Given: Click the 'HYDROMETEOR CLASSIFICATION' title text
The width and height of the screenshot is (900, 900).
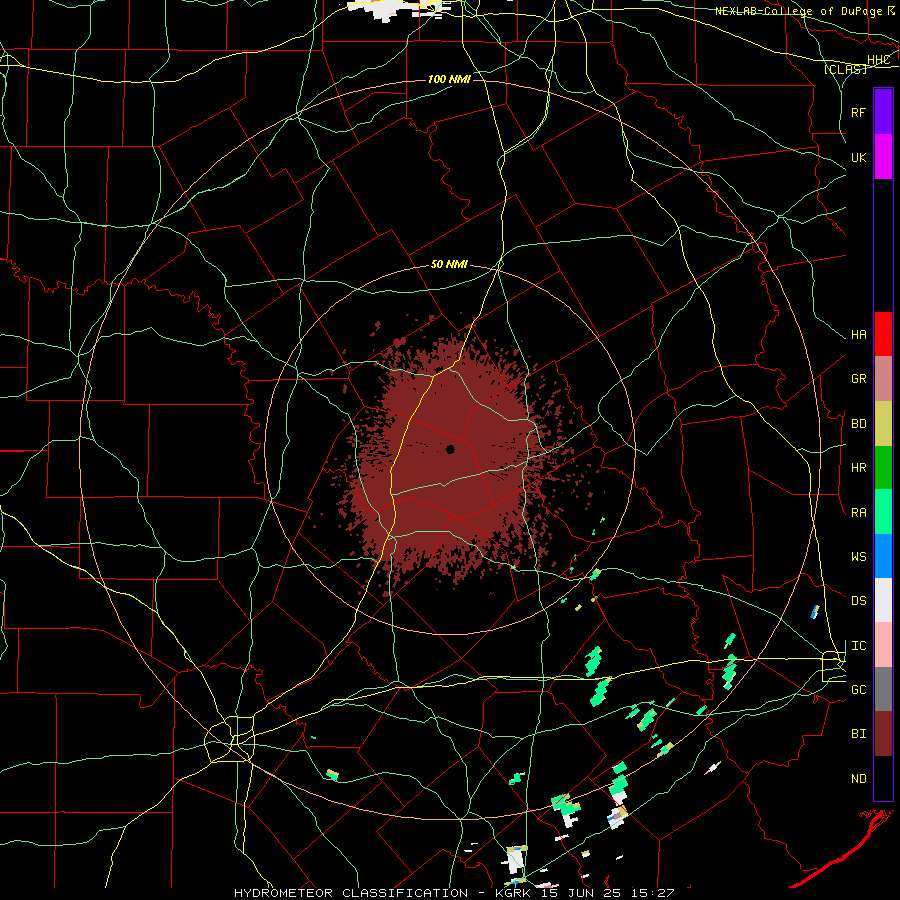Looking at the screenshot, I should 351,893.
